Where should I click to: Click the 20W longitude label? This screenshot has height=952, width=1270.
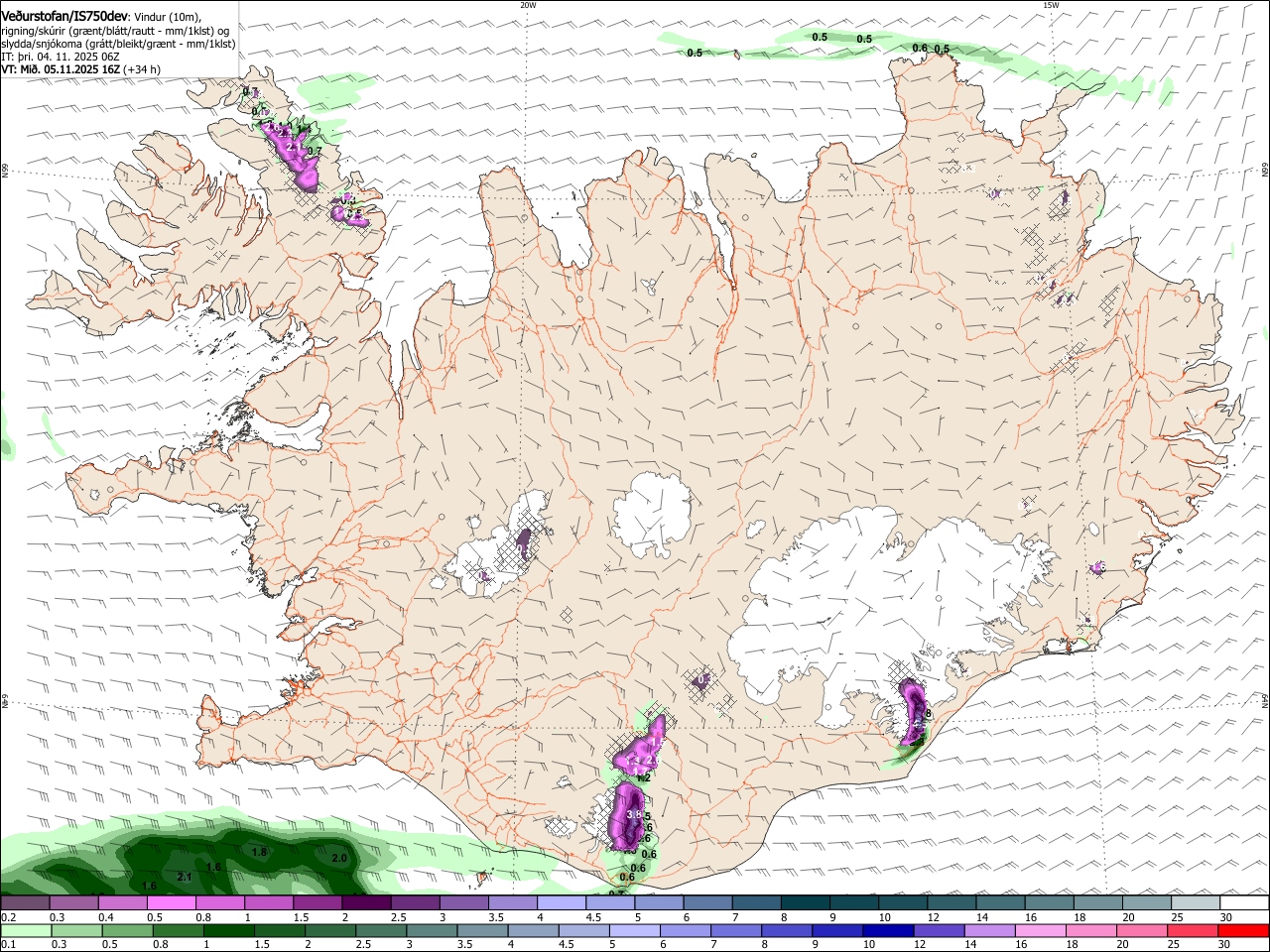[528, 5]
